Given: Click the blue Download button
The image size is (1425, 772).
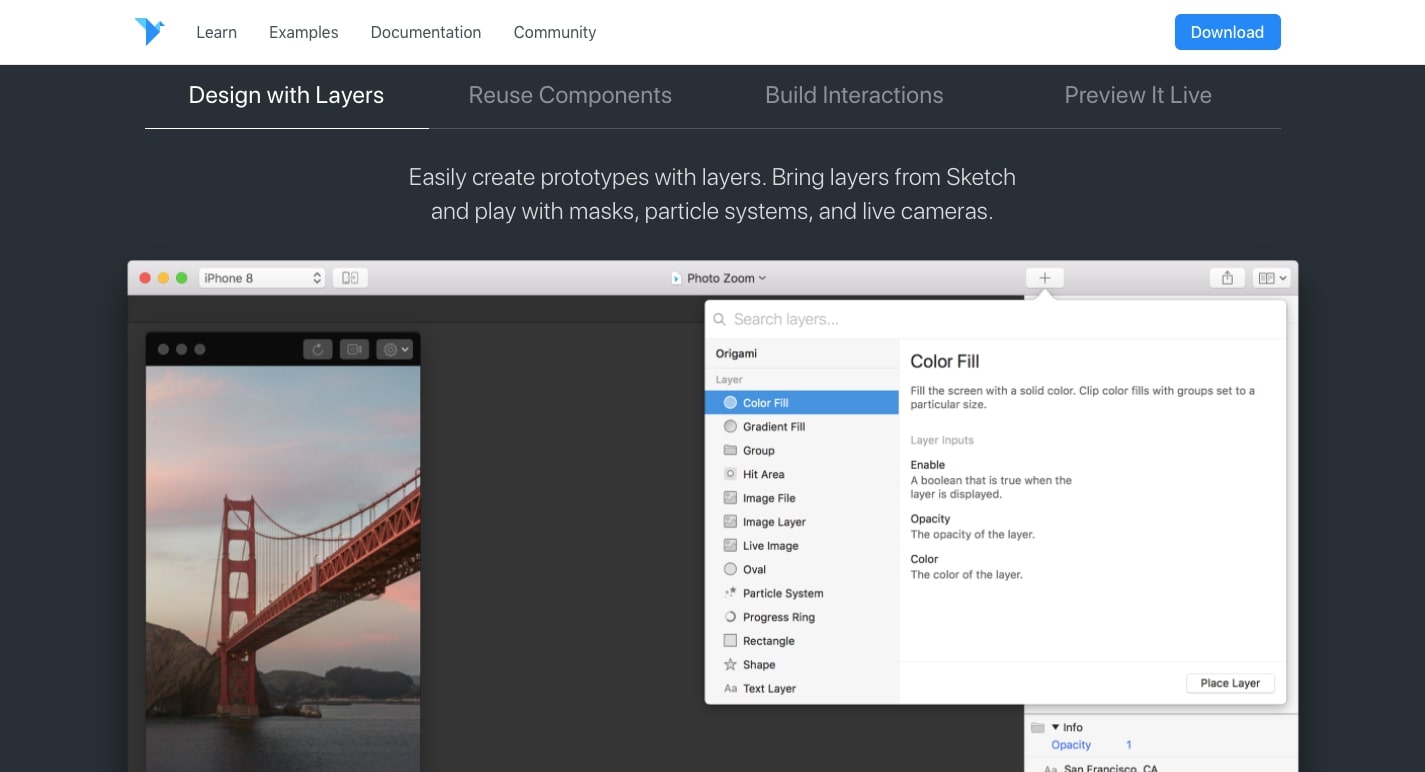Looking at the screenshot, I should tap(1227, 32).
